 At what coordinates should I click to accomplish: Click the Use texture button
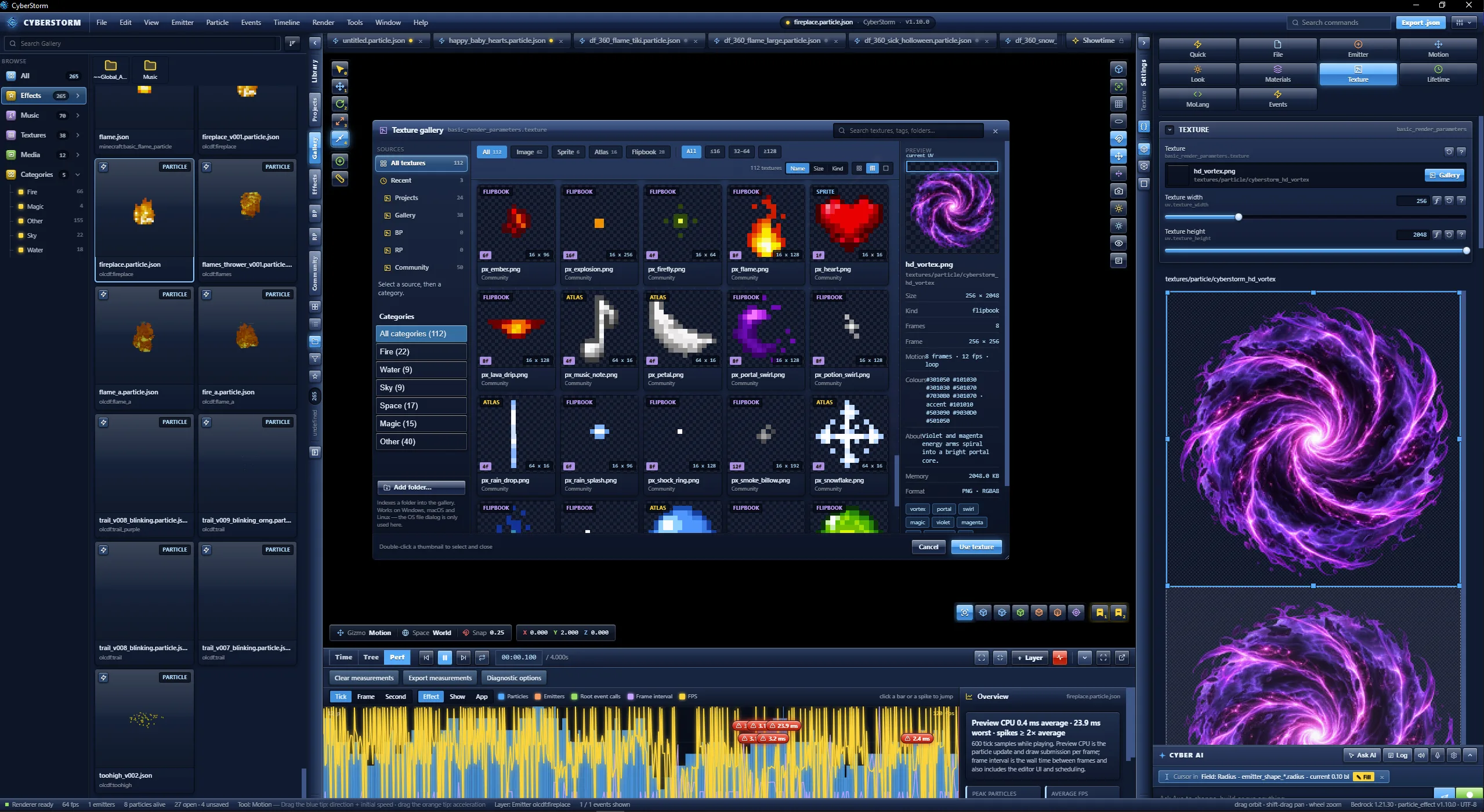coord(976,547)
